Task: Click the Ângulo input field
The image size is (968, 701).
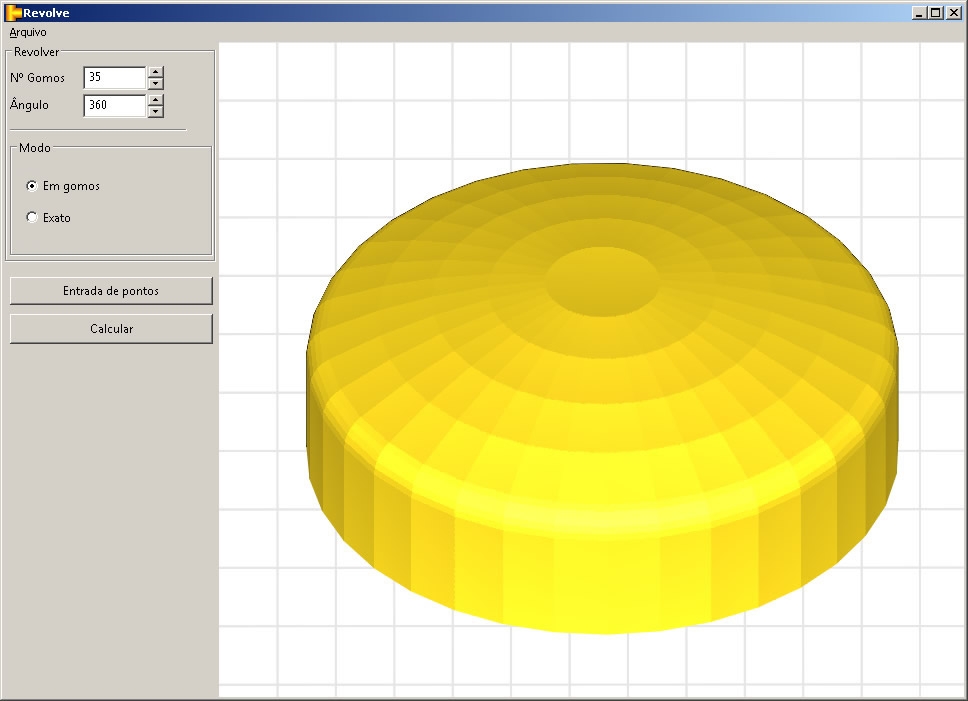Action: click(x=114, y=105)
